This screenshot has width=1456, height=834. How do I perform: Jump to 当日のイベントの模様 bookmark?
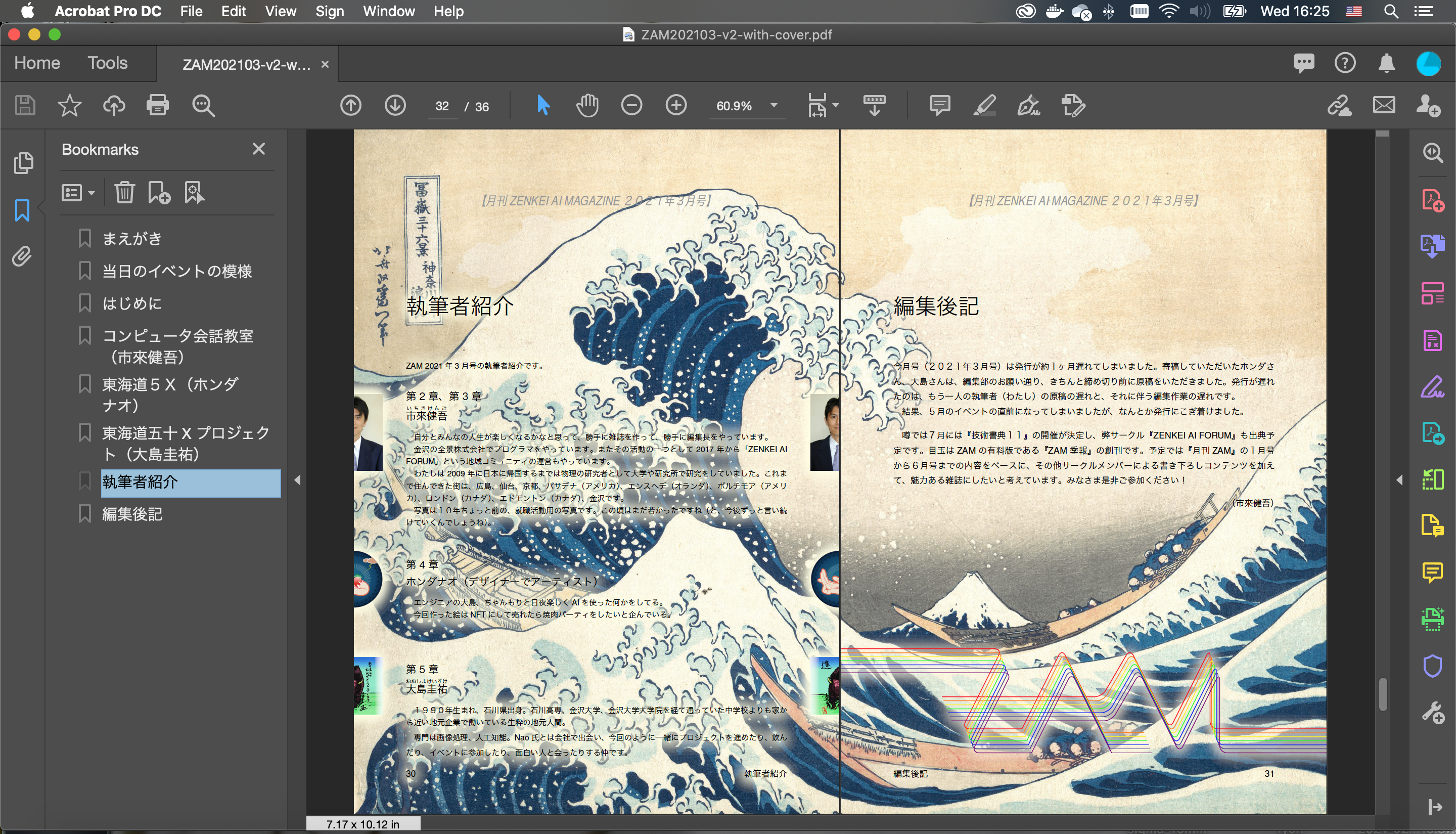pyautogui.click(x=177, y=271)
